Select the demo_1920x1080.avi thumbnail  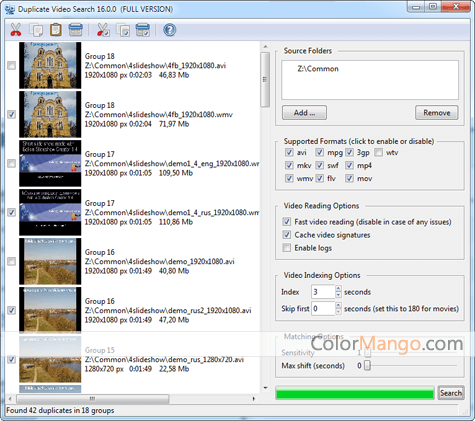pos(50,261)
